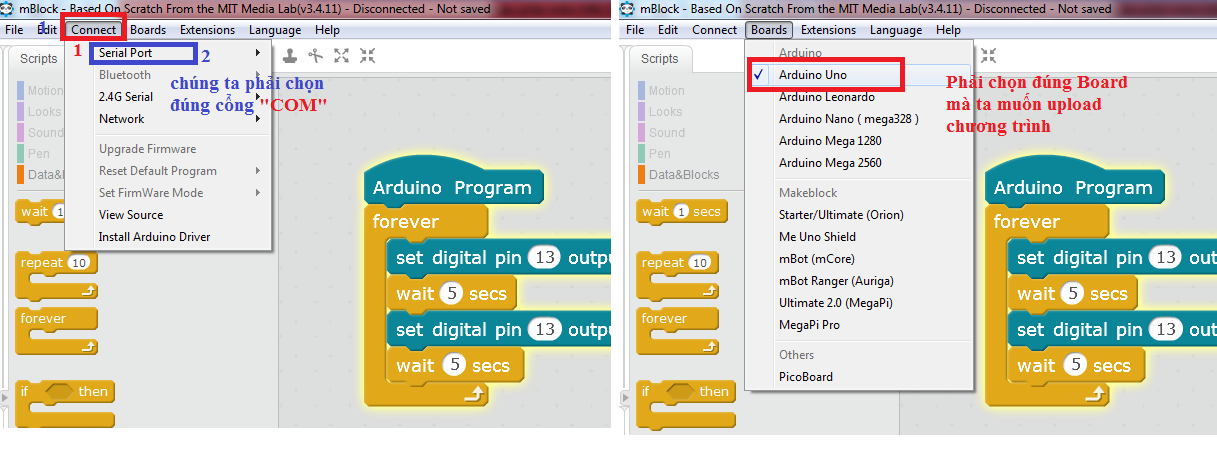
Task: Switch to Scripts tab in right window
Action: coord(660,59)
